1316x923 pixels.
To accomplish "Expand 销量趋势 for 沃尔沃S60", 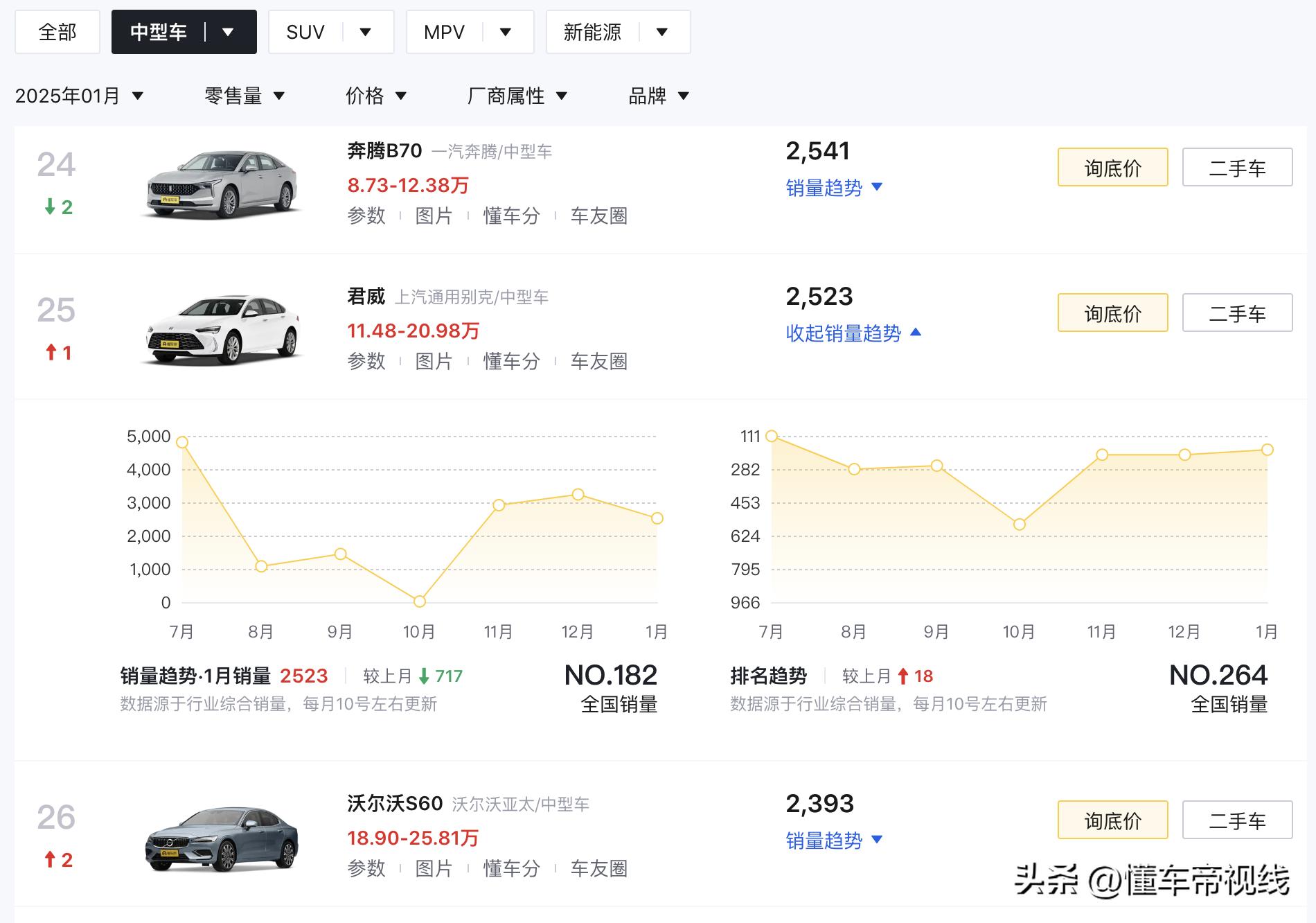I will click(x=833, y=841).
